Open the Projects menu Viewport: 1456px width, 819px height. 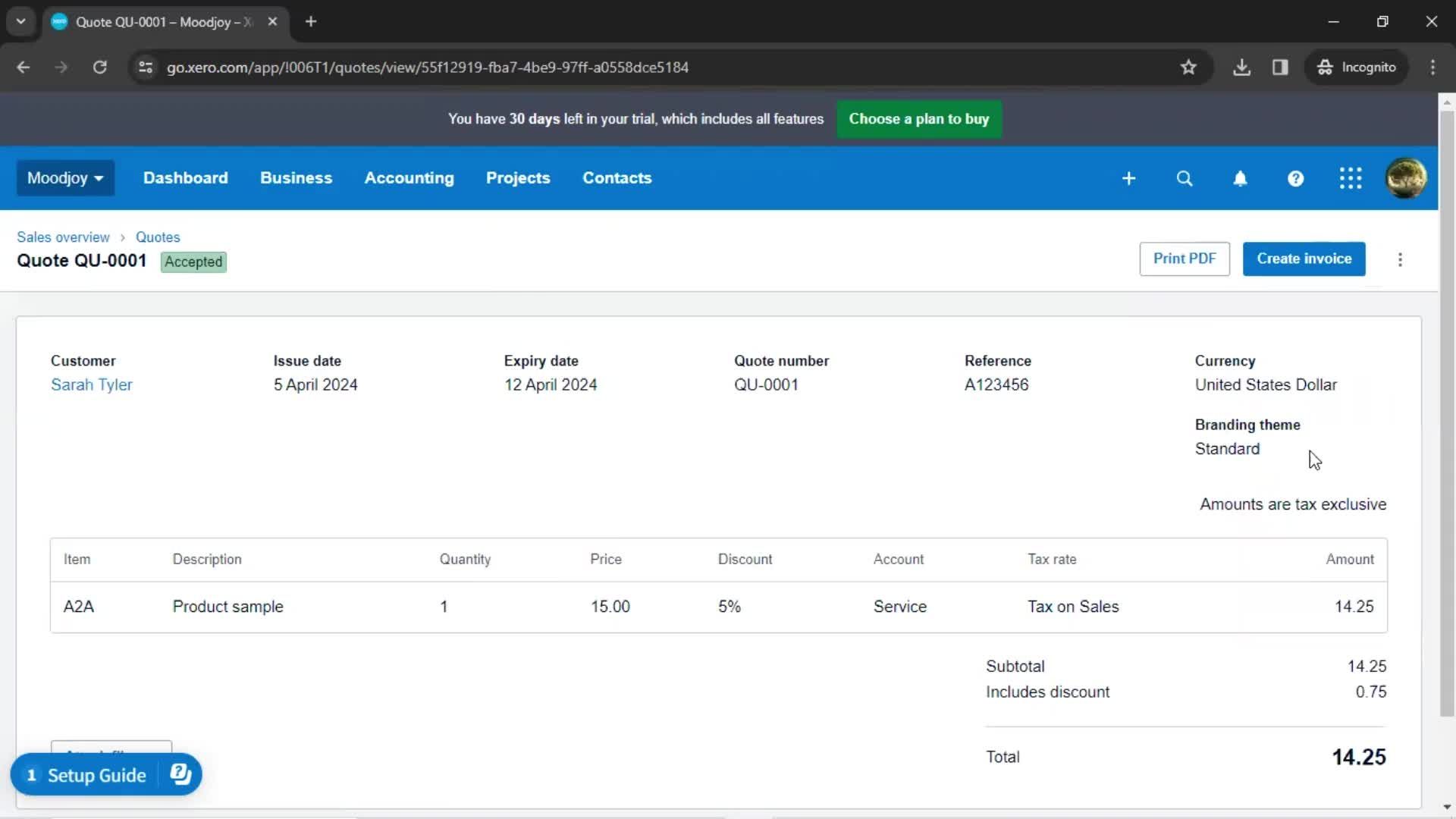tap(518, 178)
